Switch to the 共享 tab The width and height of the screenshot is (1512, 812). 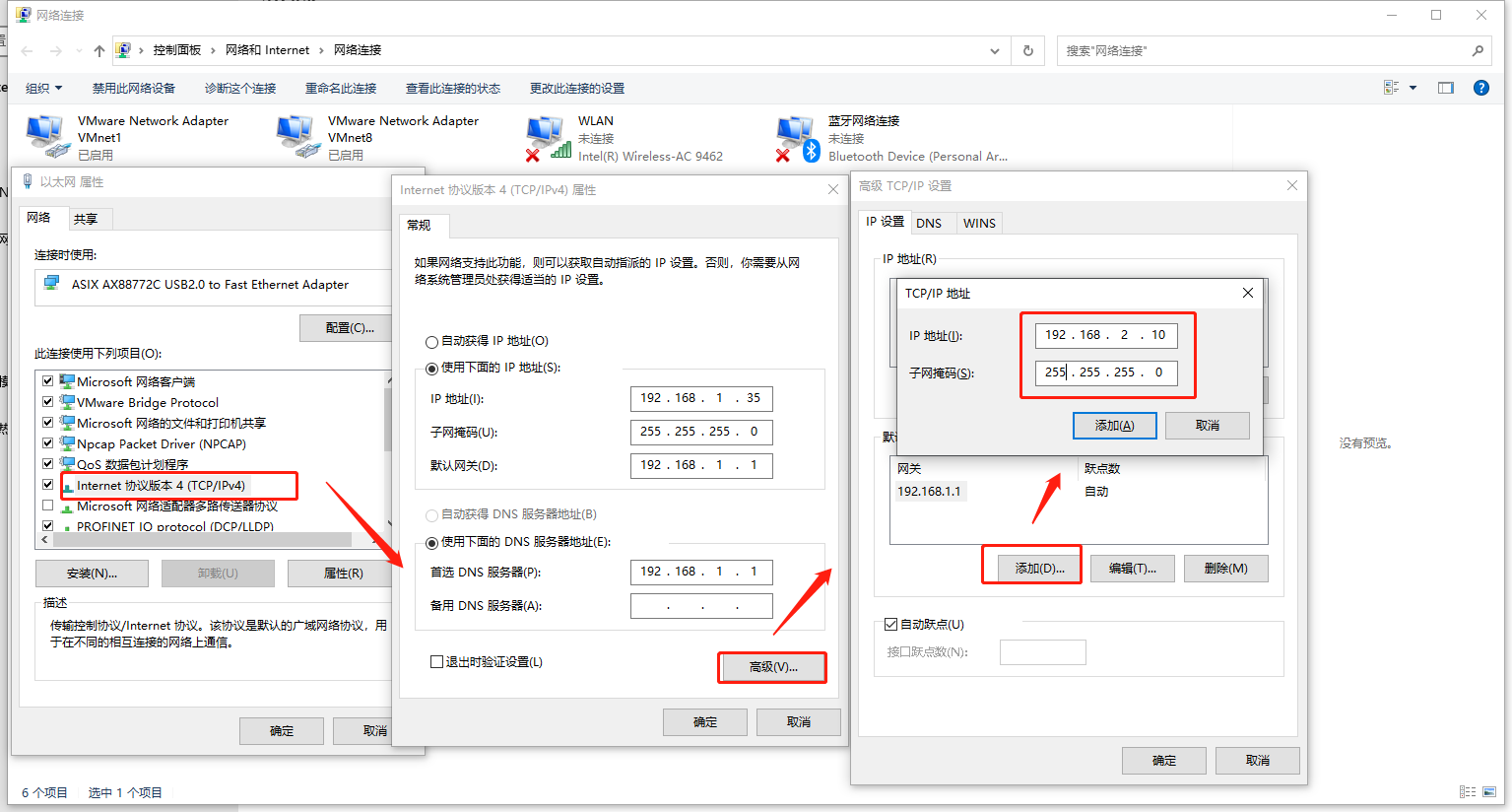86,219
